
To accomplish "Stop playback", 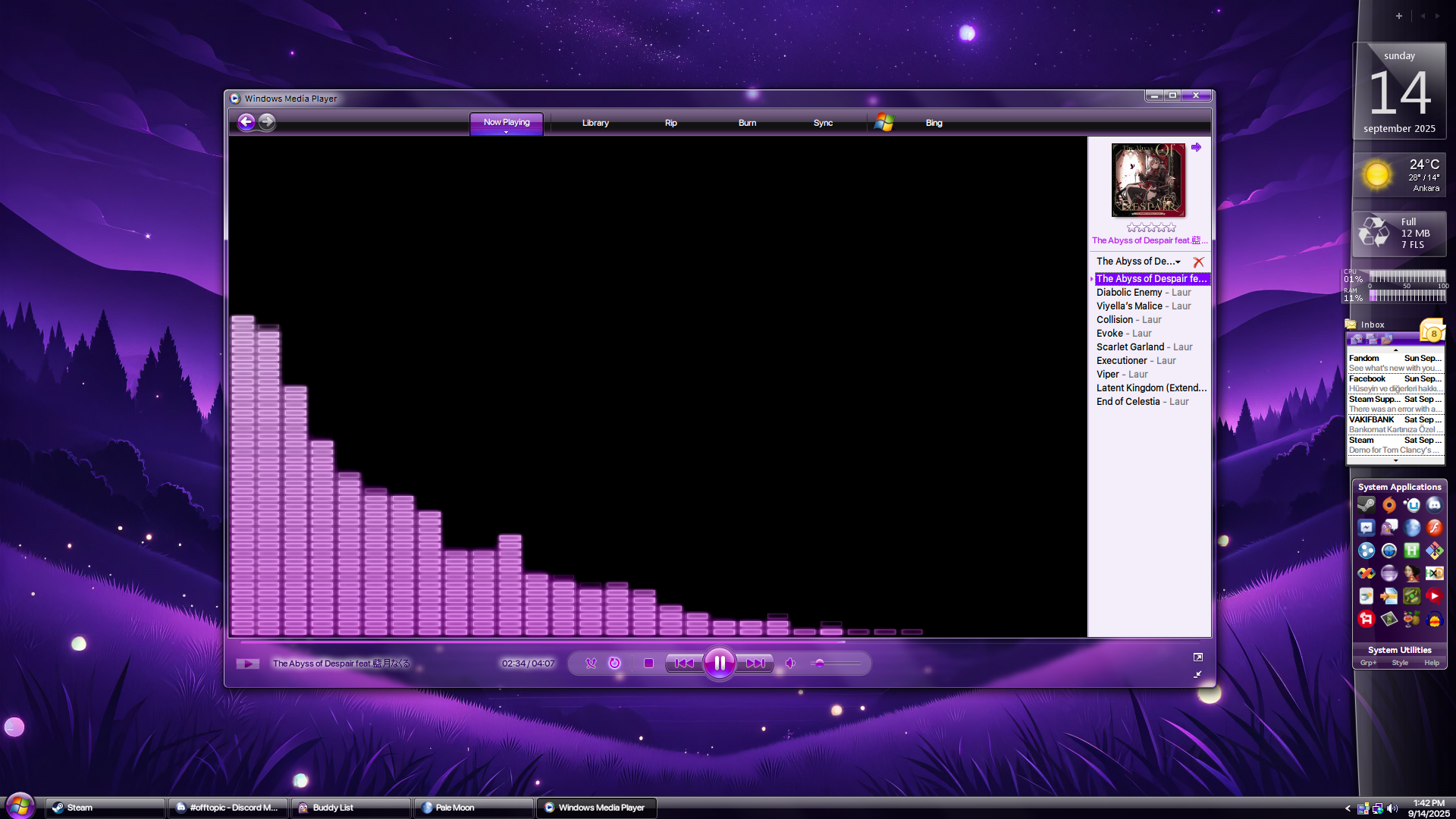I will [x=648, y=664].
